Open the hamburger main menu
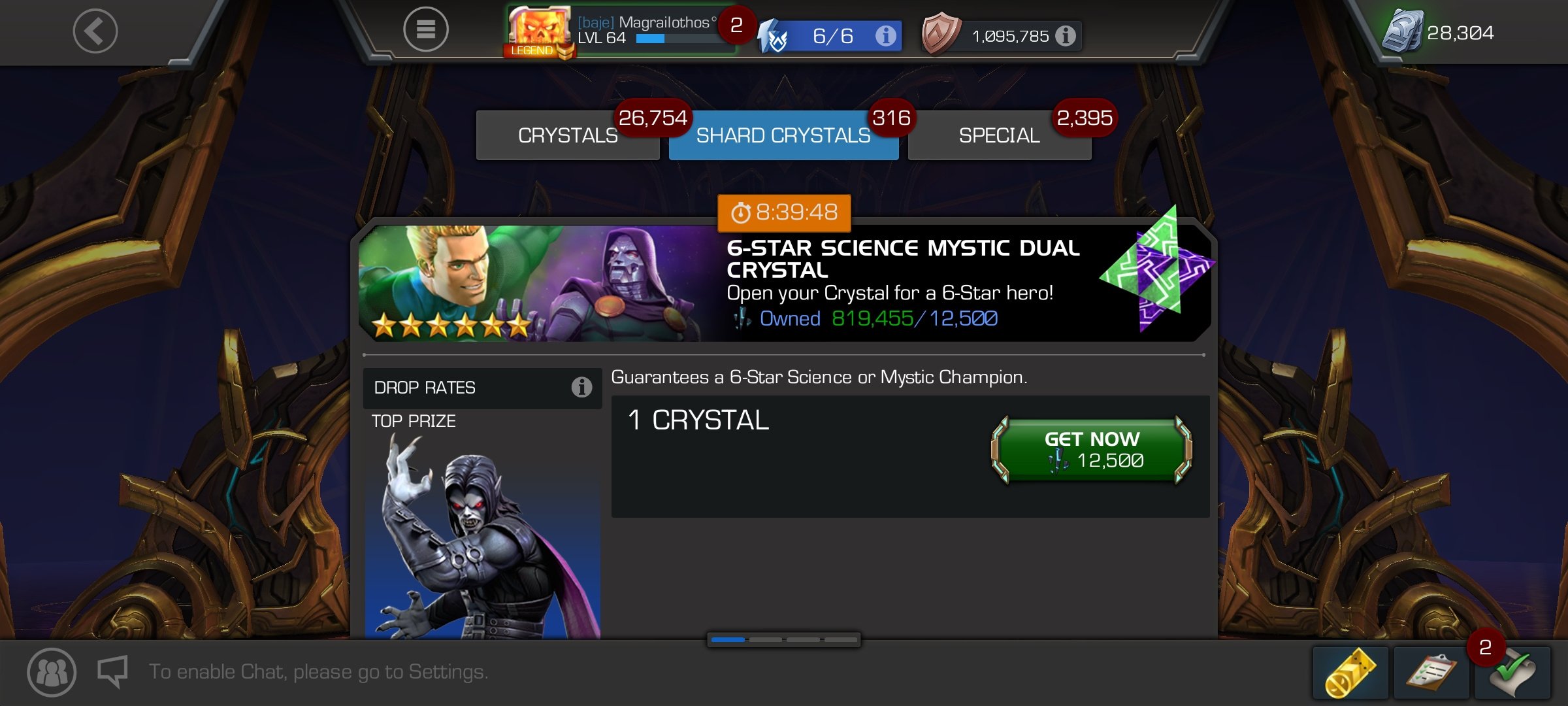 point(426,29)
